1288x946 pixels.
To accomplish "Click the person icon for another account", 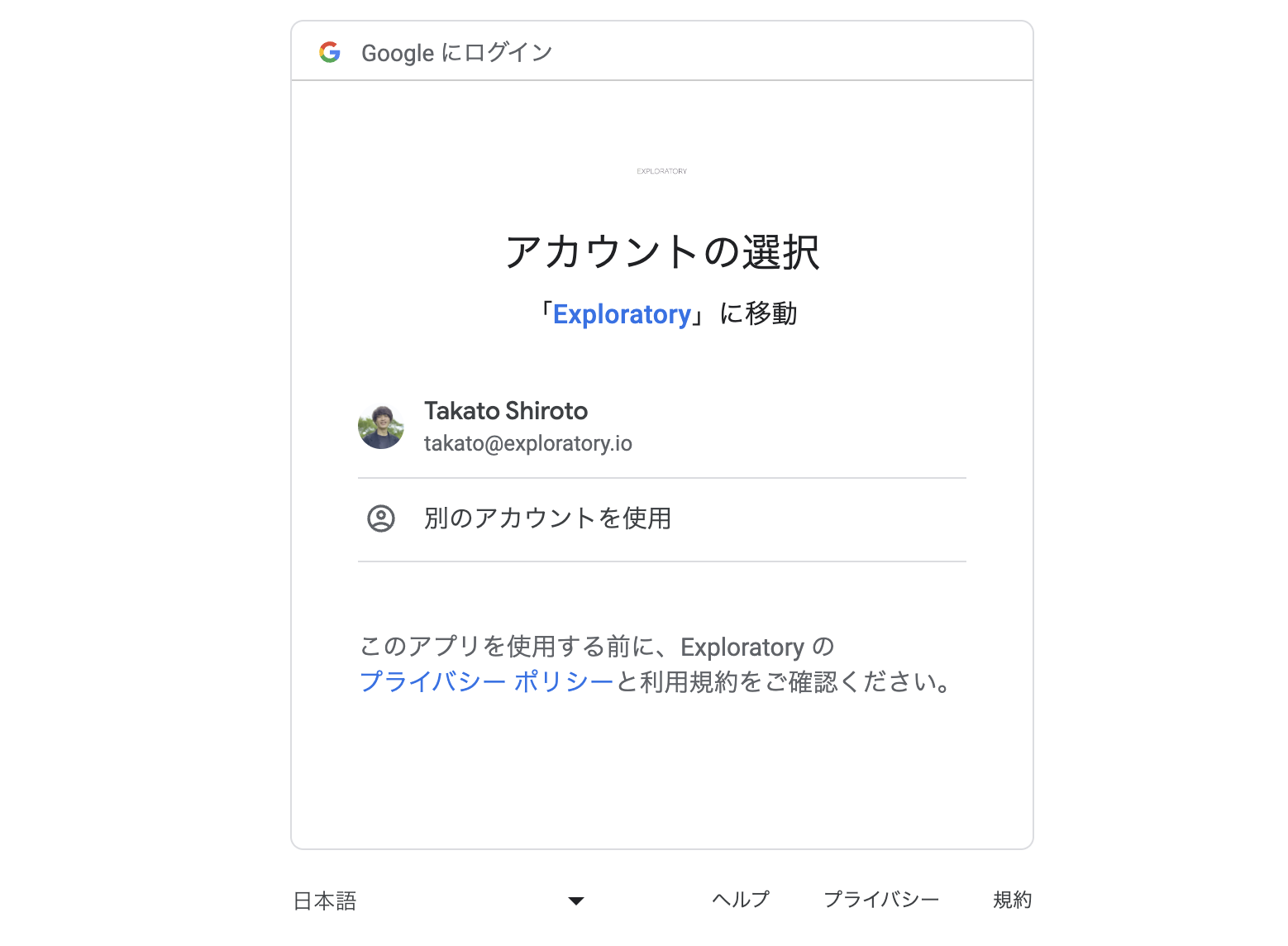I will click(381, 518).
